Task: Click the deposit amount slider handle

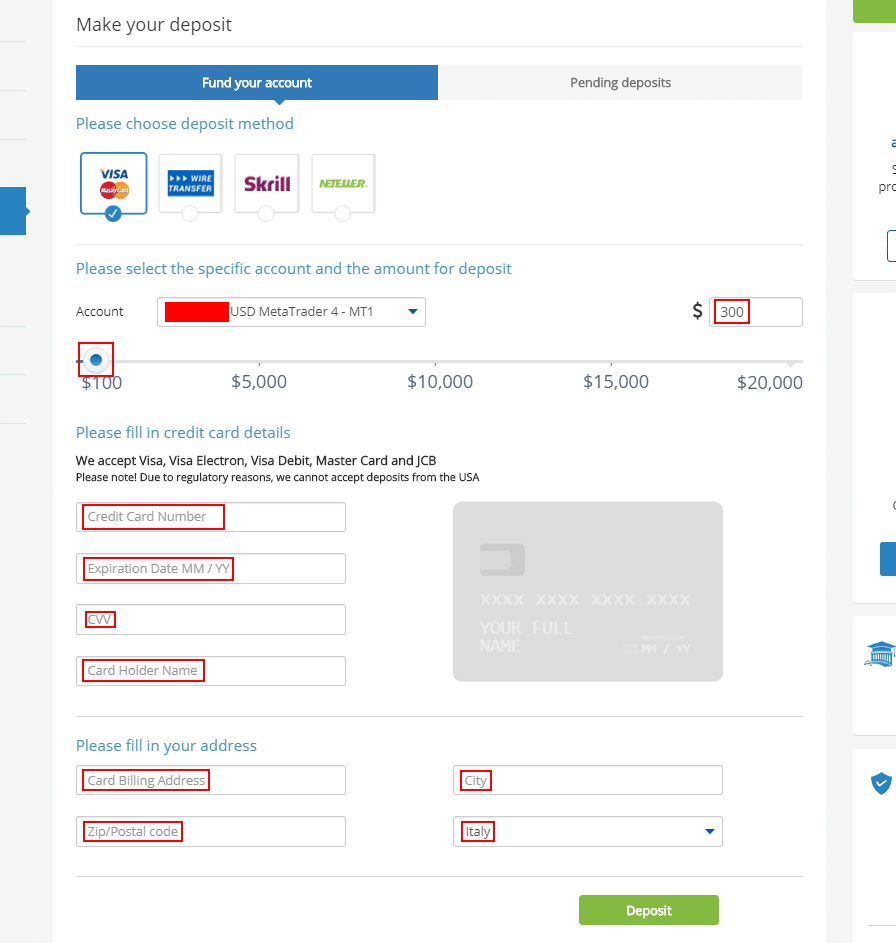Action: pyautogui.click(x=96, y=359)
